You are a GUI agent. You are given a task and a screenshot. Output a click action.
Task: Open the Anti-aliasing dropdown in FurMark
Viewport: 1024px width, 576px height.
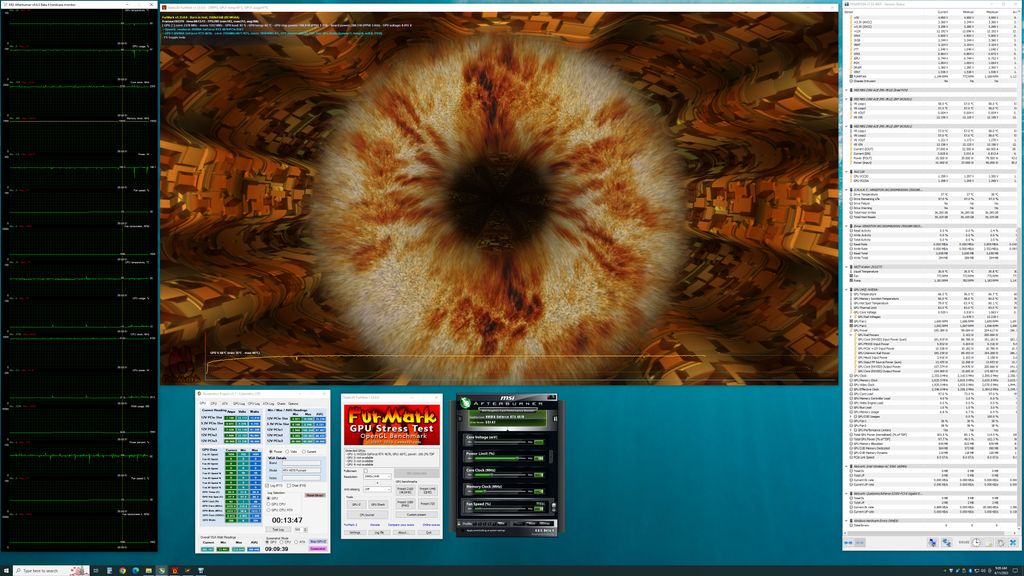tap(376, 489)
